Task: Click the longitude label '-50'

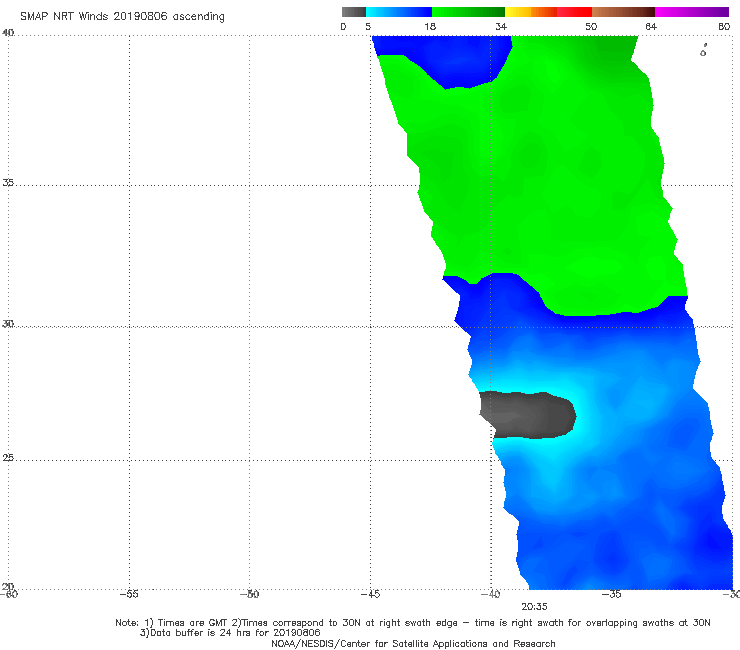Action: 250,594
